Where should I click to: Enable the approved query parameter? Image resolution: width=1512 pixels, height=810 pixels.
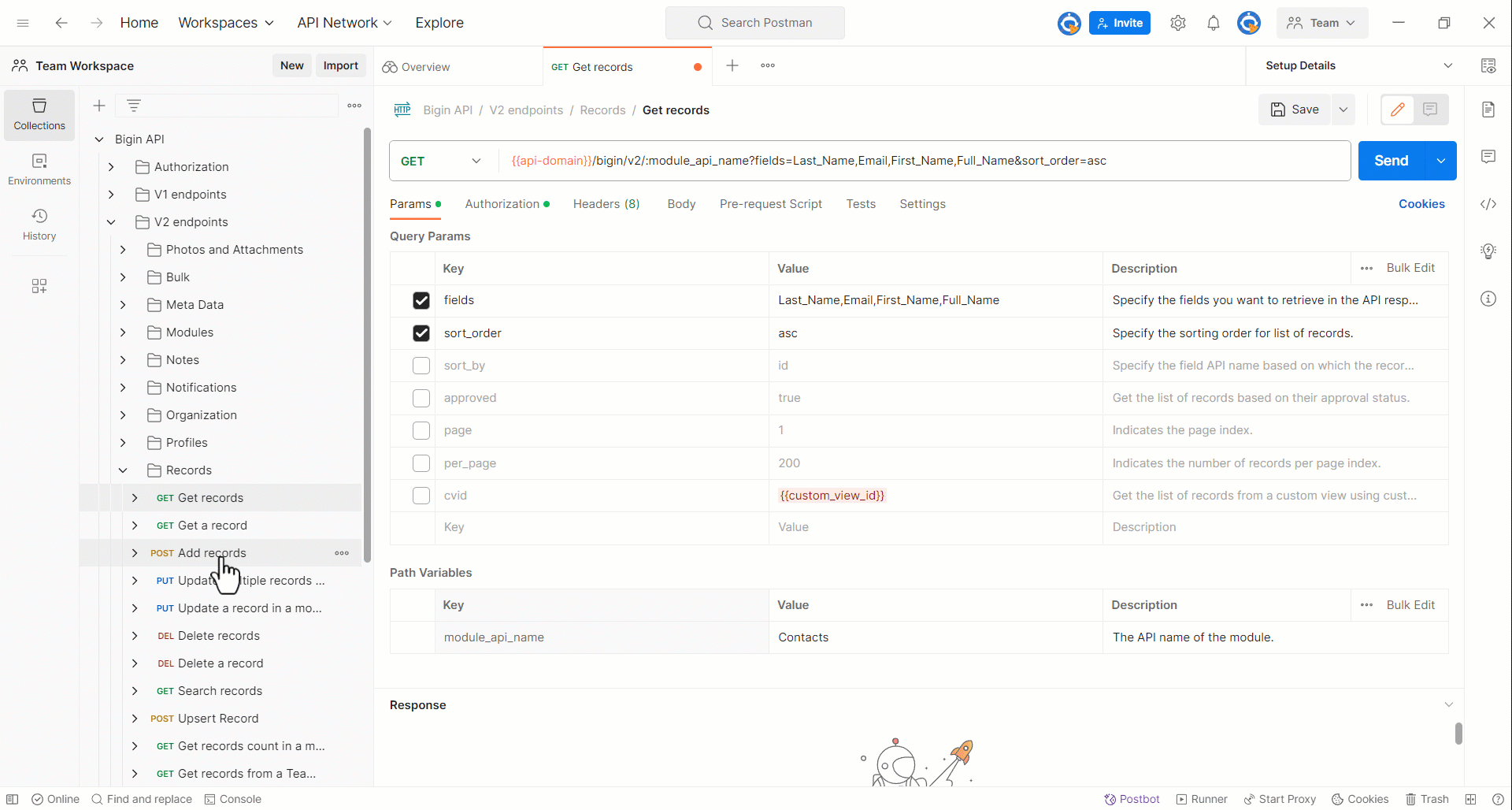[421, 398]
